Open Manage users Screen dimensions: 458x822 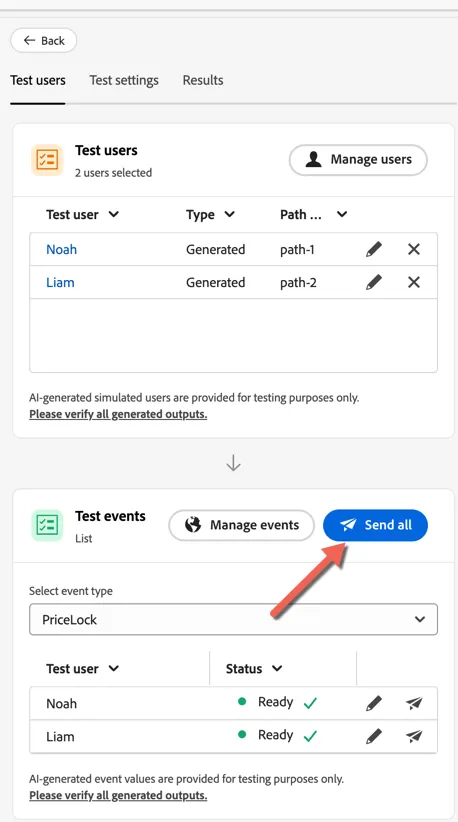[358, 160]
